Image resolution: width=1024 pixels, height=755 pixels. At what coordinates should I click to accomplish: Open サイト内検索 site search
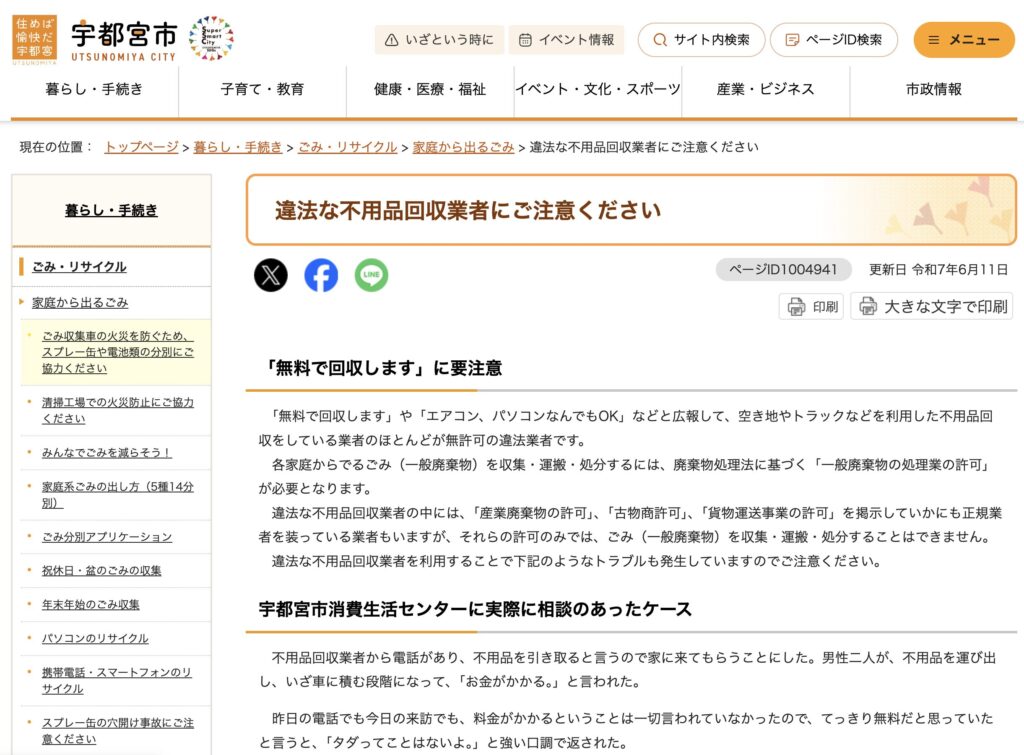point(701,40)
